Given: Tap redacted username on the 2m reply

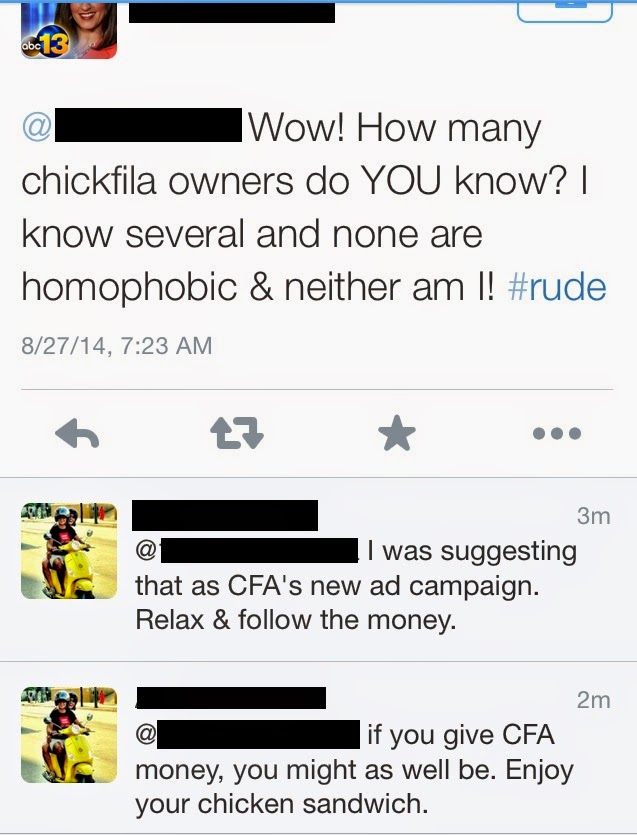Looking at the screenshot, I should [x=231, y=698].
